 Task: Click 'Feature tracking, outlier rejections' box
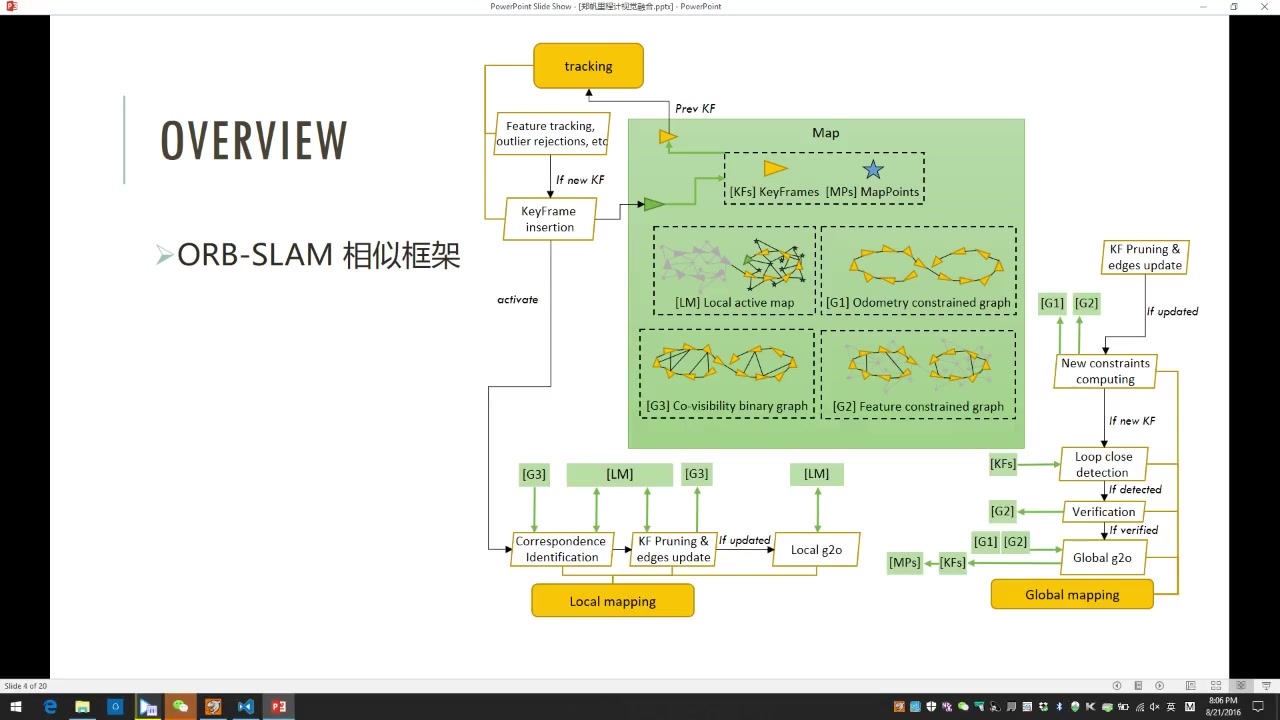coord(551,134)
